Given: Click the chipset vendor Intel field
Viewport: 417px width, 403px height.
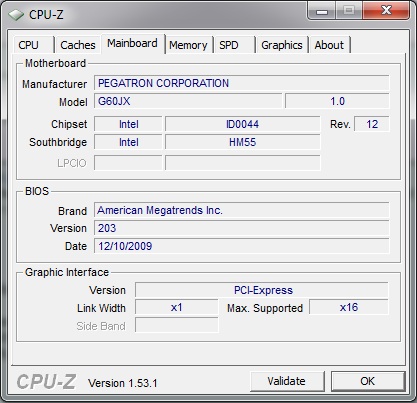Looking at the screenshot, I should [x=128, y=124].
